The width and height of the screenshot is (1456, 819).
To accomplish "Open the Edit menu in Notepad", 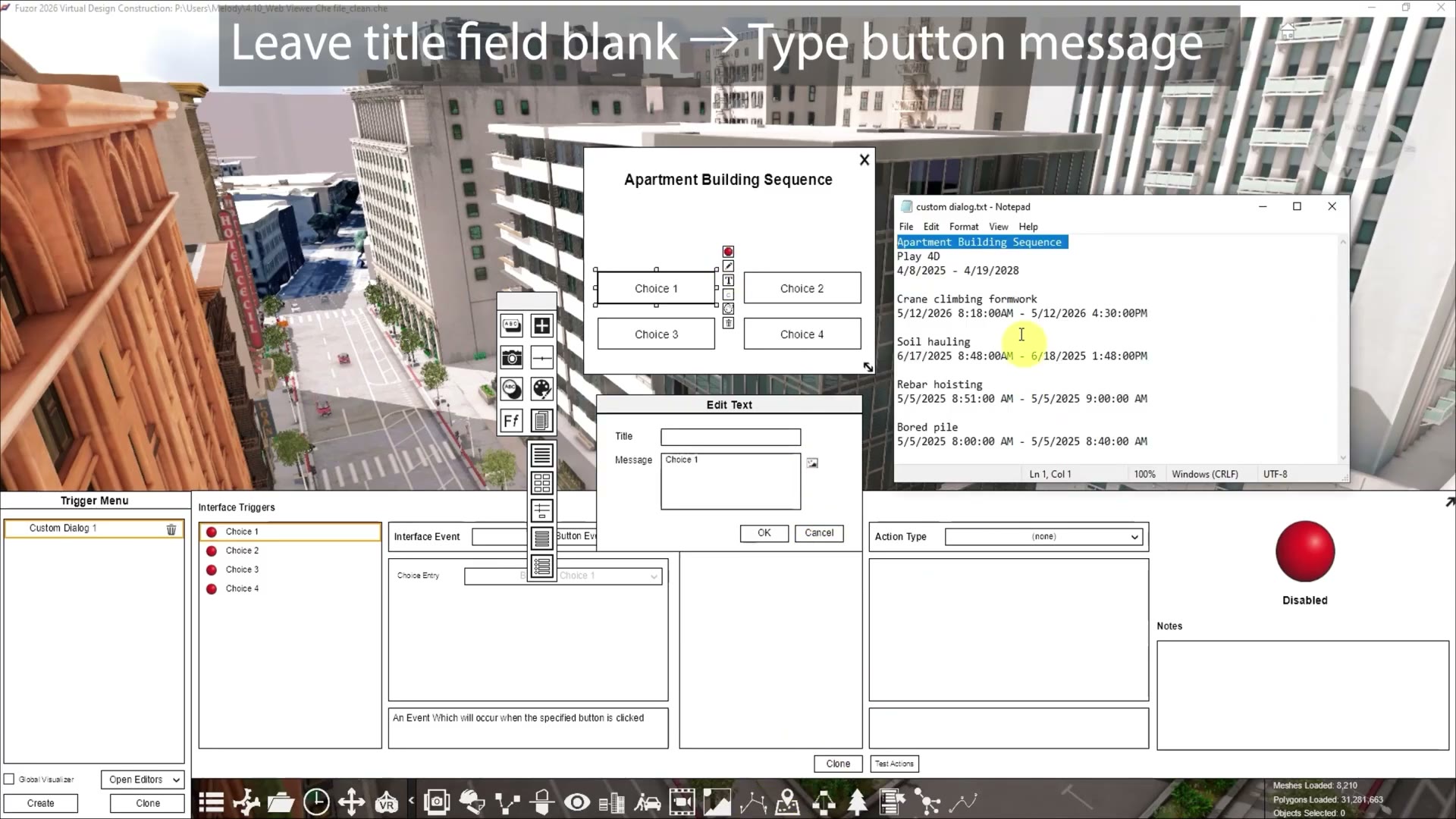I will pos(931,227).
